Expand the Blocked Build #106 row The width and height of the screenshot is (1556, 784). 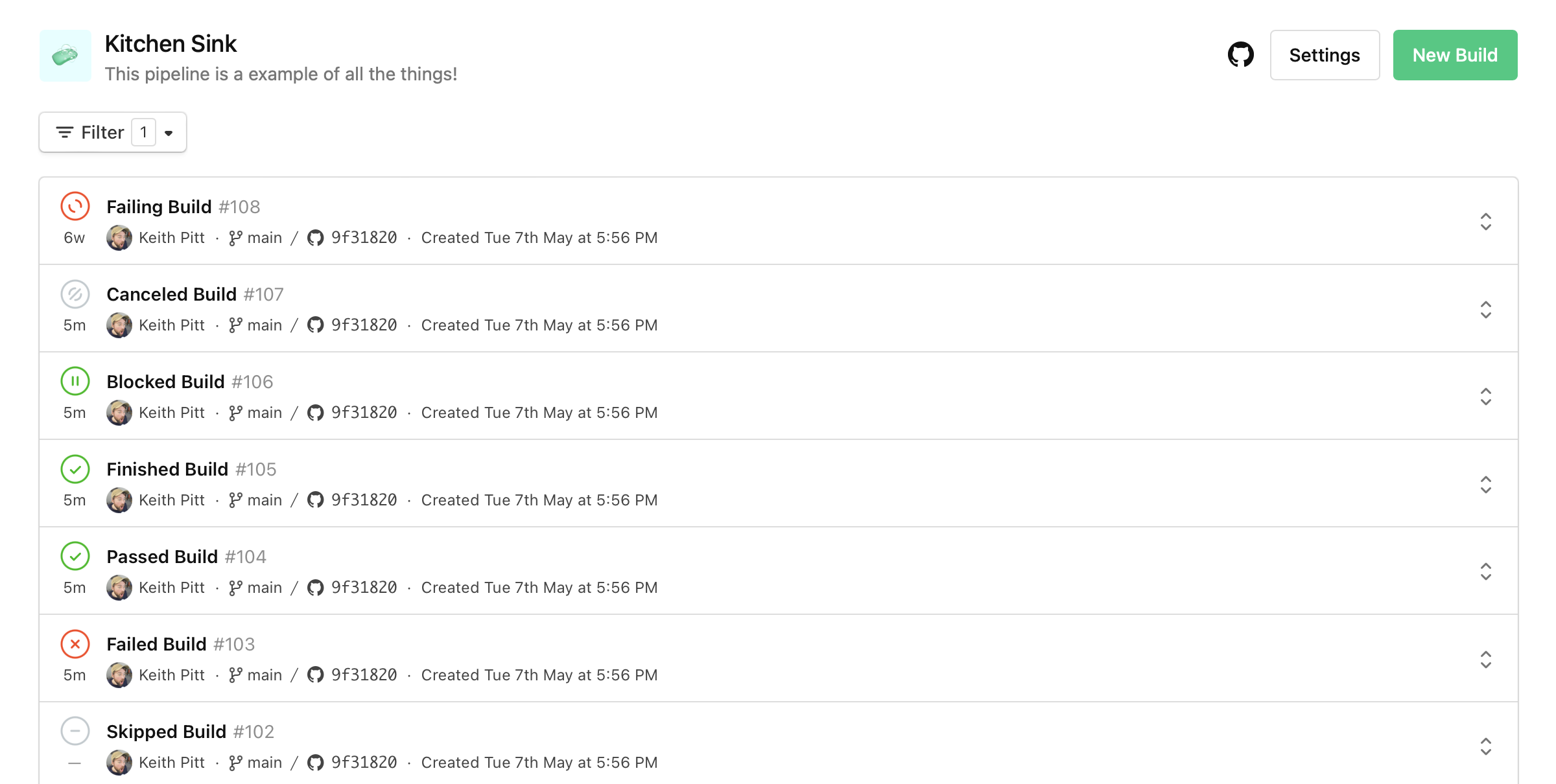click(1485, 397)
